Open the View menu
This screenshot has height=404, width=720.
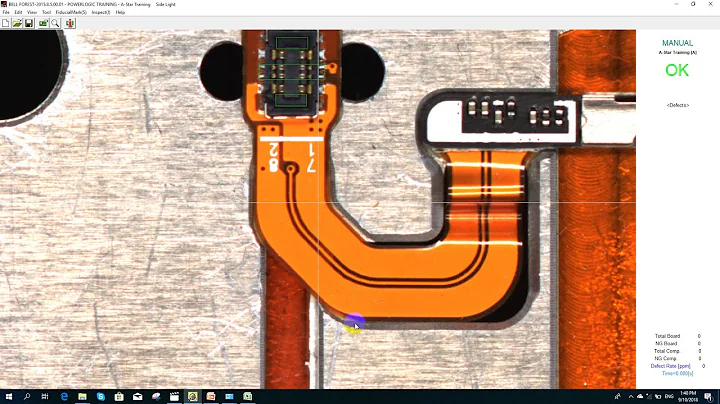[x=32, y=12]
